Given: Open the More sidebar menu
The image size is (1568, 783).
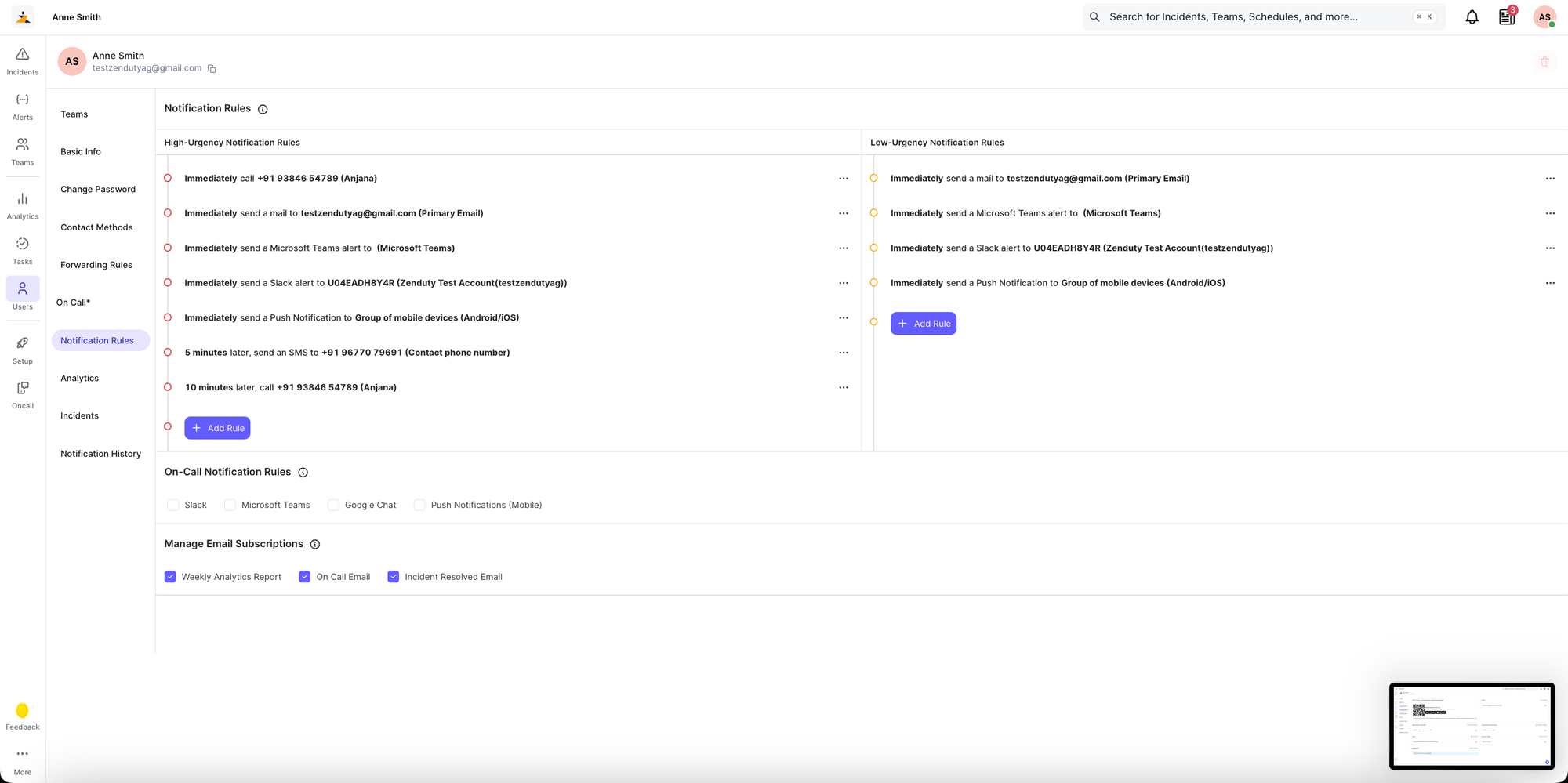Looking at the screenshot, I should 23,761.
